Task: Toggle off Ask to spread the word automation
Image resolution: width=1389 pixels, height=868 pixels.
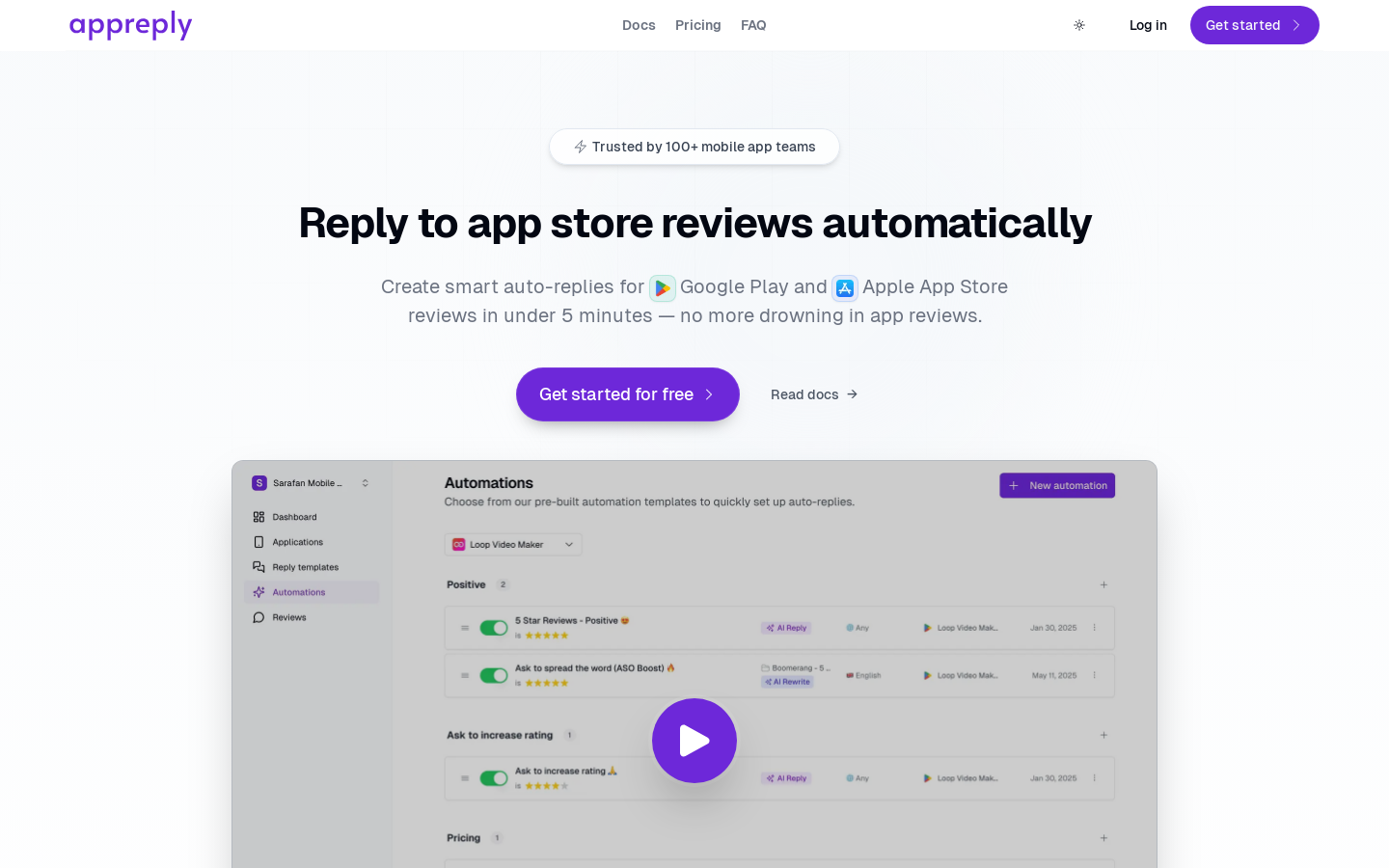Action: [x=494, y=675]
